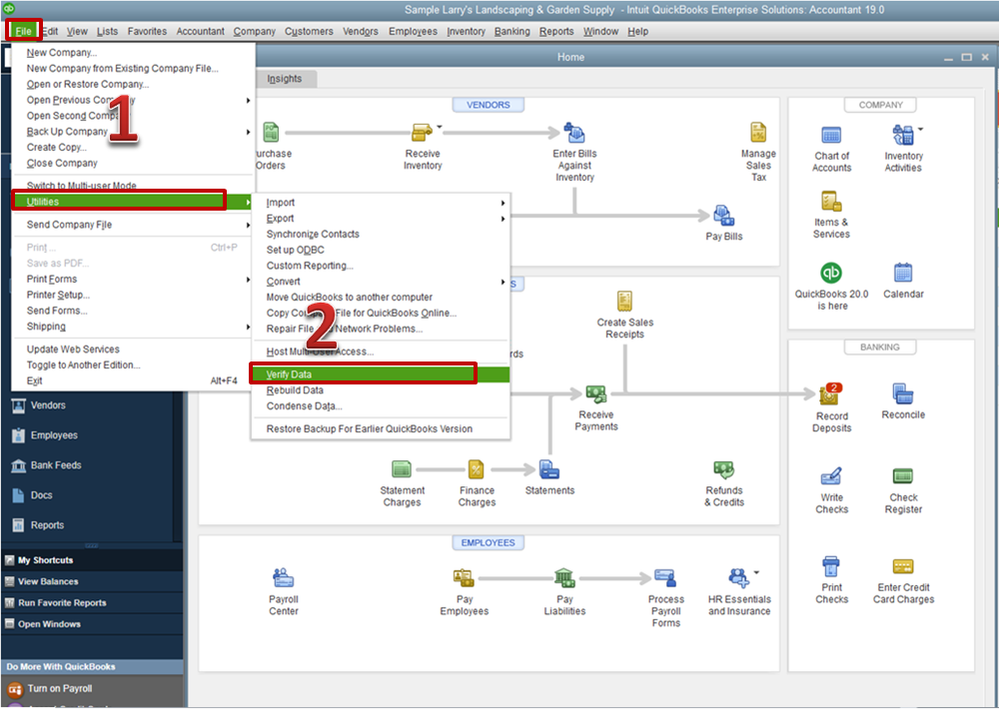Click the Refunds & Credits icon
The width and height of the screenshot is (999, 709).
point(724,470)
